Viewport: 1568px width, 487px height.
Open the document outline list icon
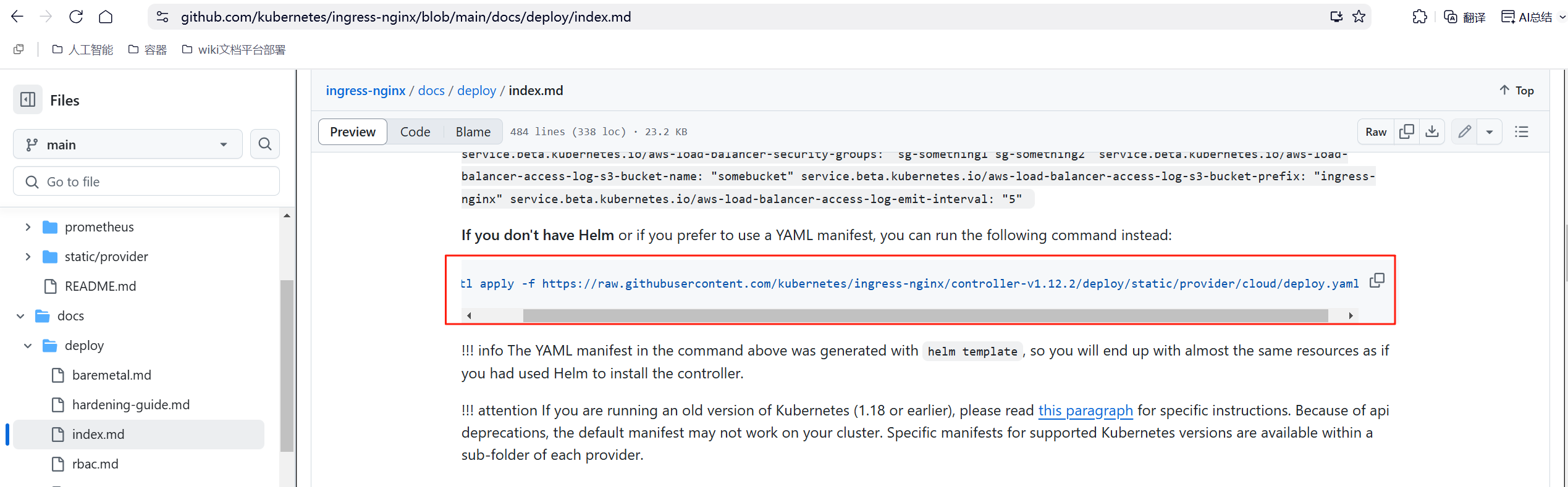(x=1522, y=132)
